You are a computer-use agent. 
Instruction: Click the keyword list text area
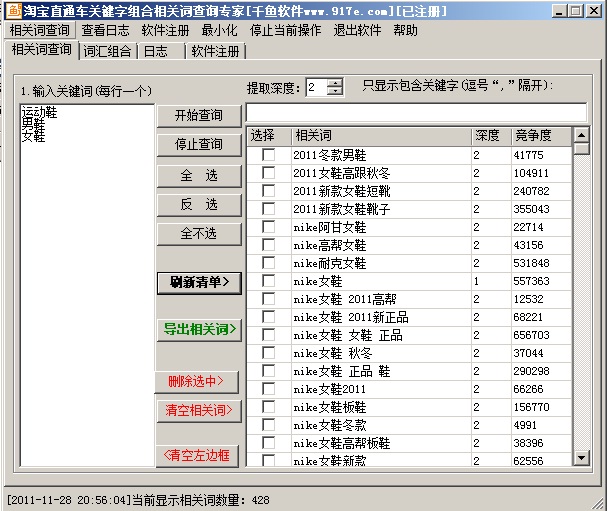tap(87, 285)
